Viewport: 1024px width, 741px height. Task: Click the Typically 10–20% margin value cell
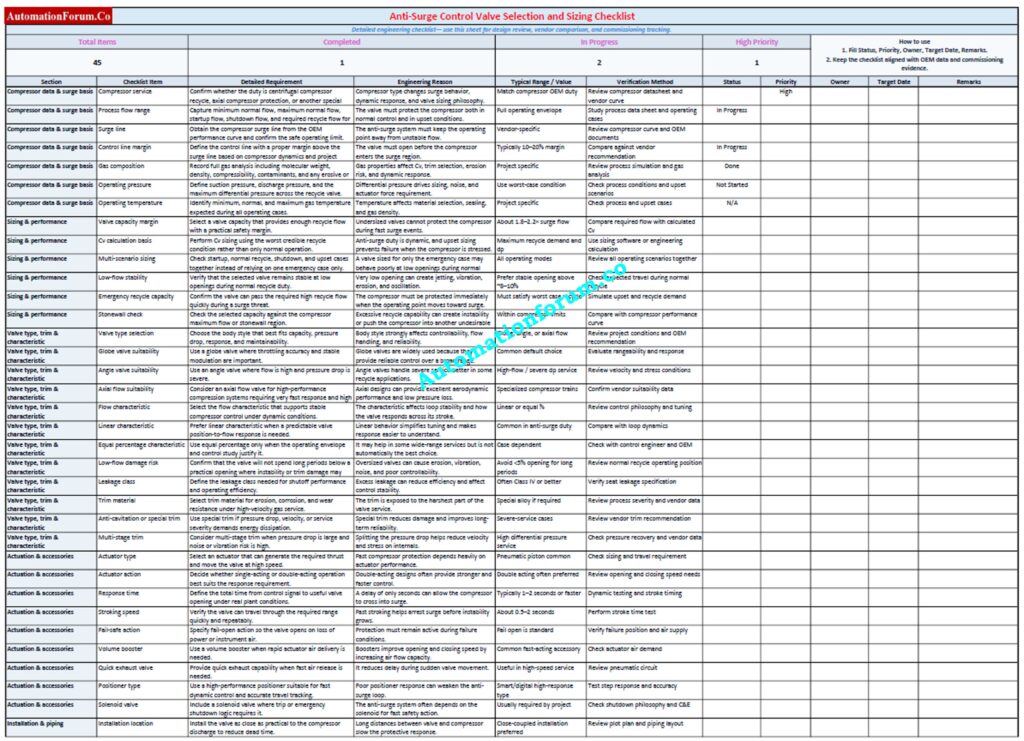tap(541, 151)
